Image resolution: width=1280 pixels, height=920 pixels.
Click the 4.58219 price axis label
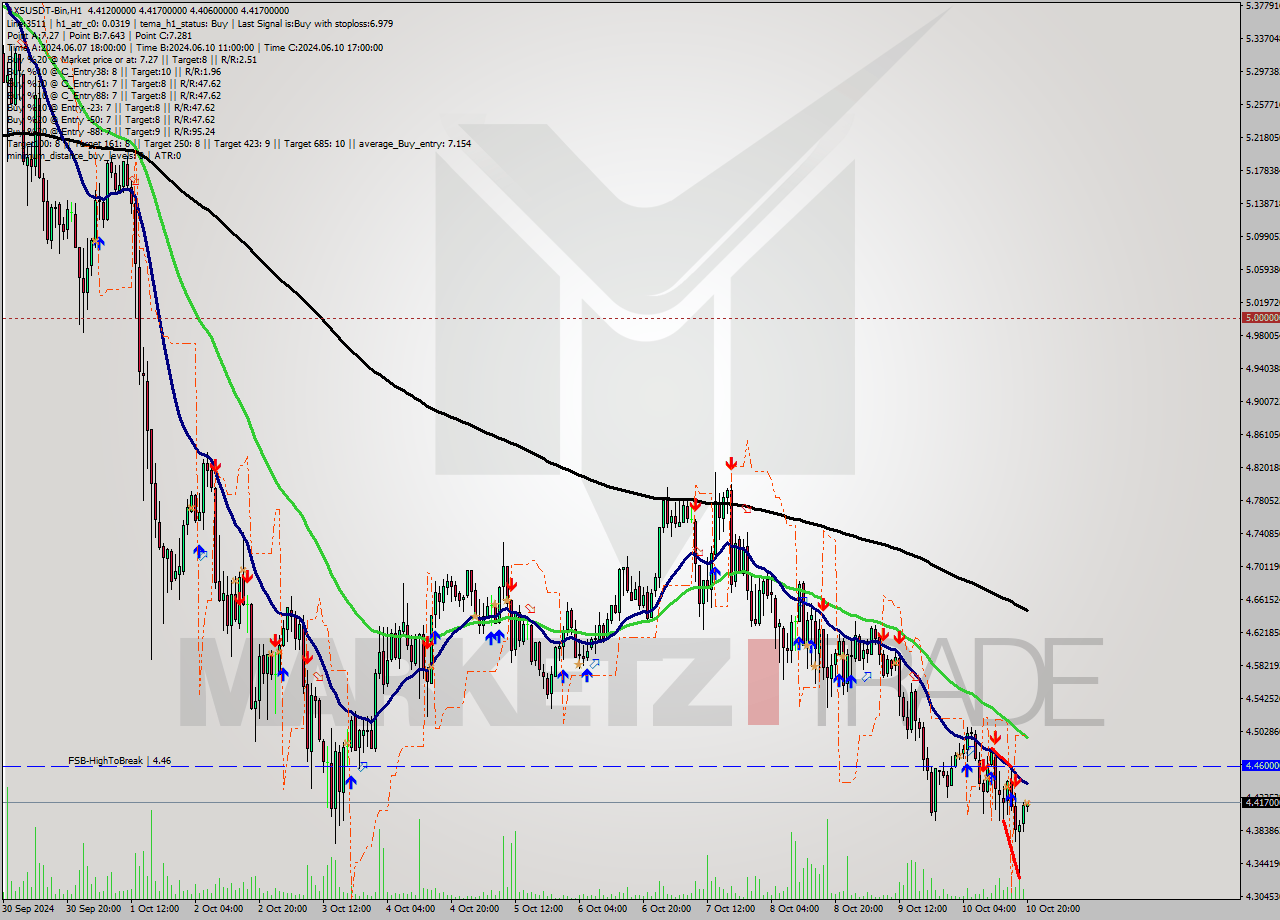click(1261, 665)
